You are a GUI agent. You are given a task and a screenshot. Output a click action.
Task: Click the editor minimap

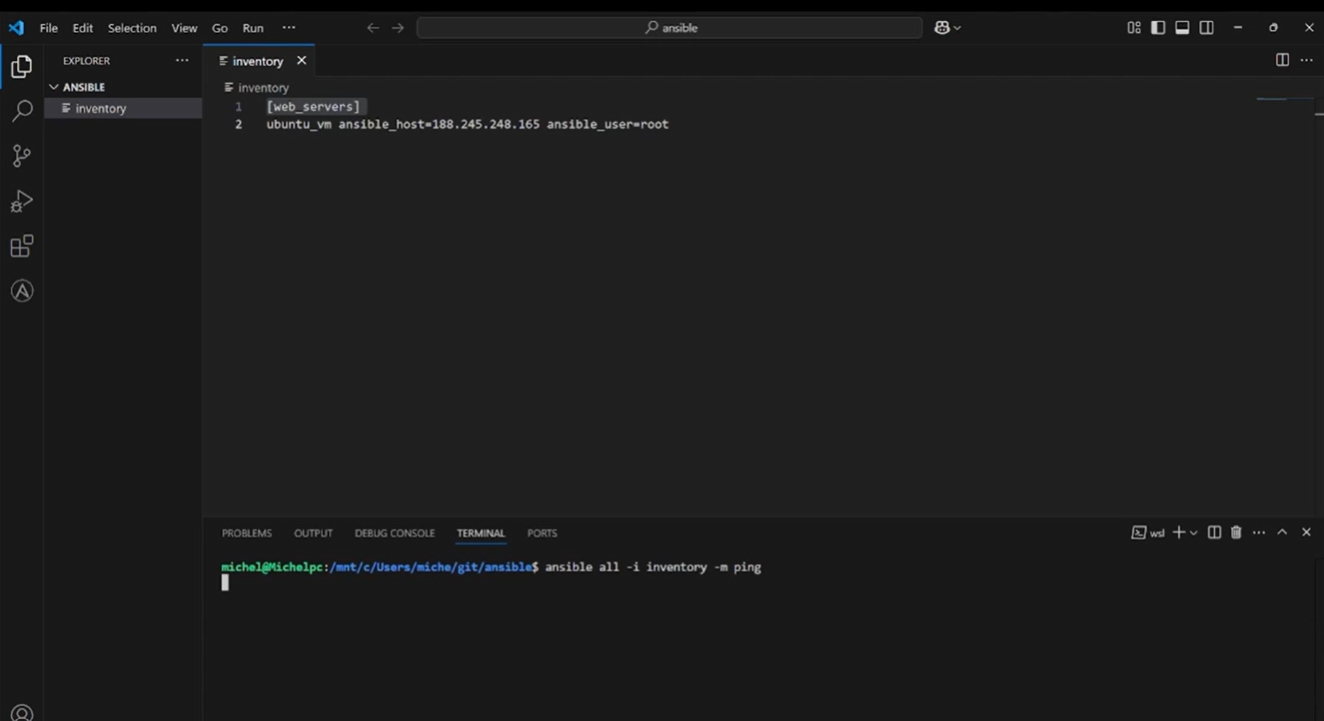point(1284,99)
